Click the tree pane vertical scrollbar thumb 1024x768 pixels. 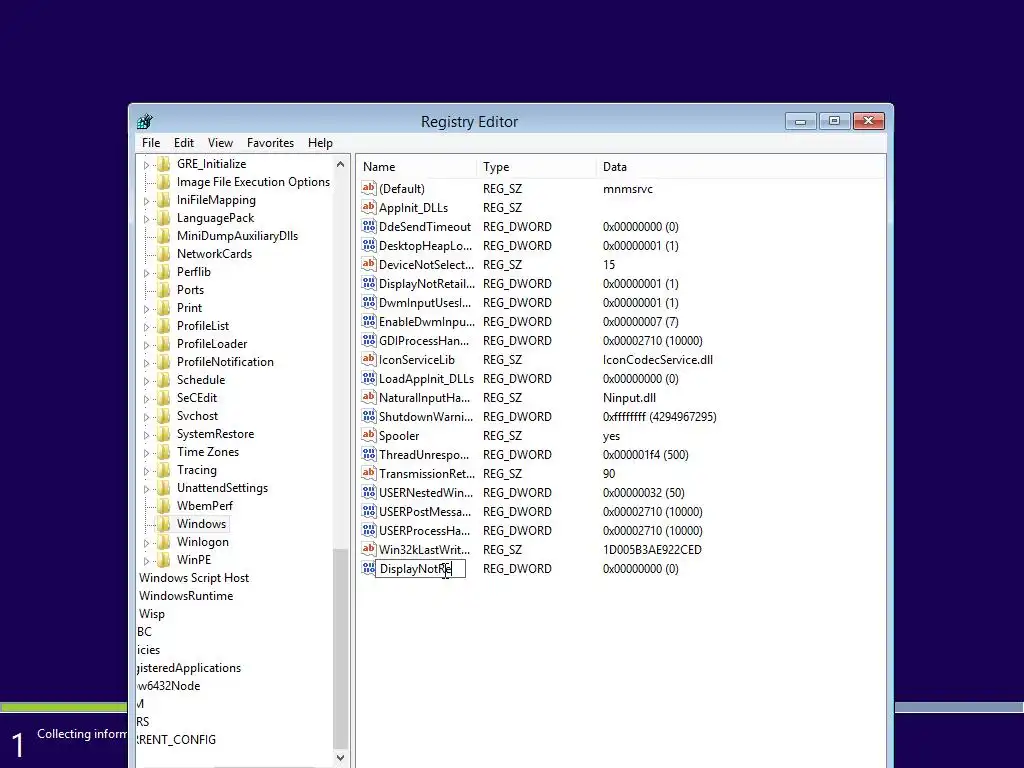point(340,648)
